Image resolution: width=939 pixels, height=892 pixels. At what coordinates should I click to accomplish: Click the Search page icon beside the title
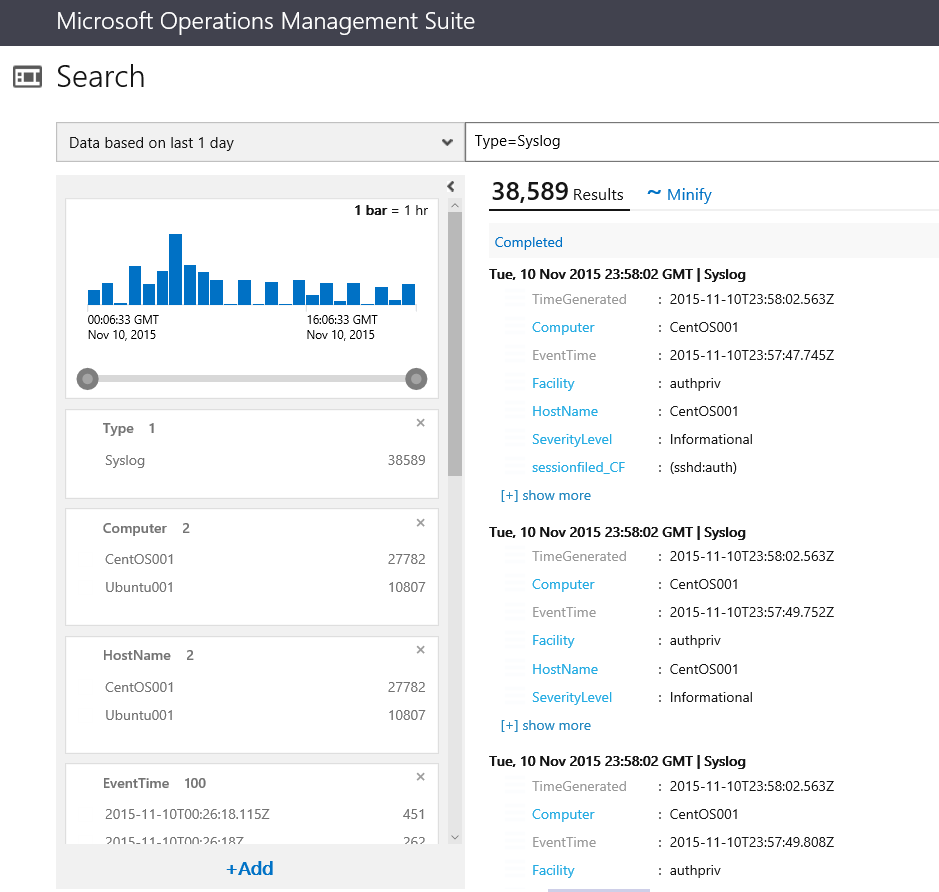pos(28,77)
